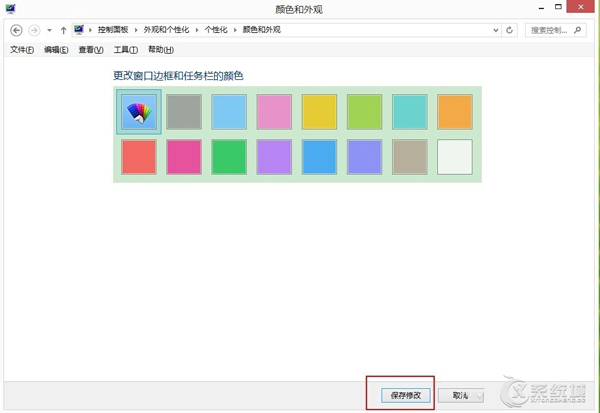Choose the tan beige color swatch
The width and height of the screenshot is (600, 413).
(410, 157)
